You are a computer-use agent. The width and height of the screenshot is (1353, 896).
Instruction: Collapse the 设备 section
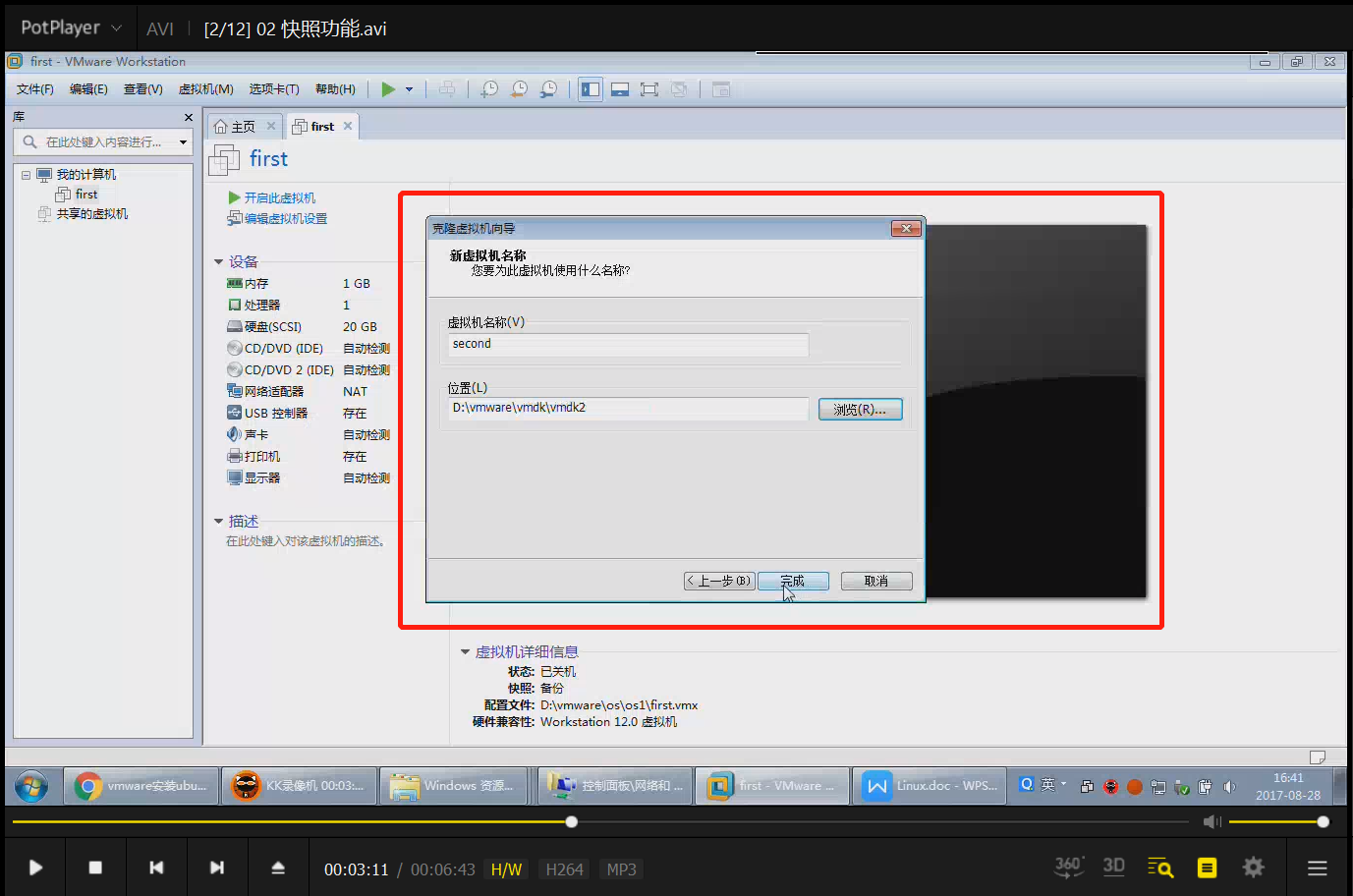(x=218, y=262)
